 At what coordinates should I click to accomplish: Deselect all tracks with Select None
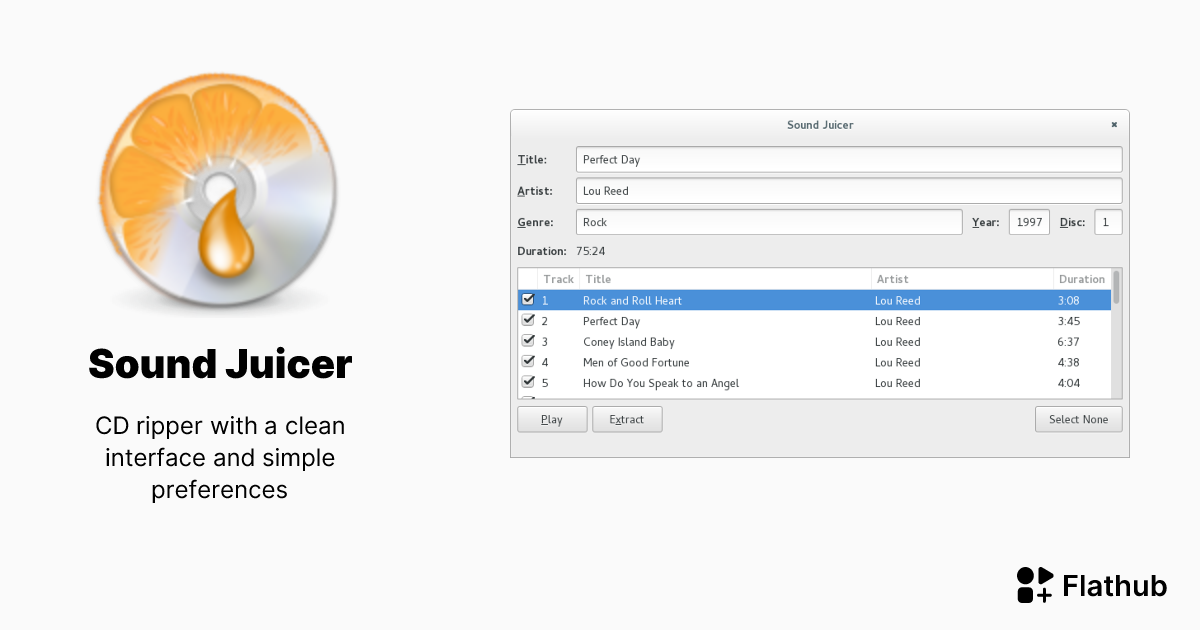tap(1078, 419)
